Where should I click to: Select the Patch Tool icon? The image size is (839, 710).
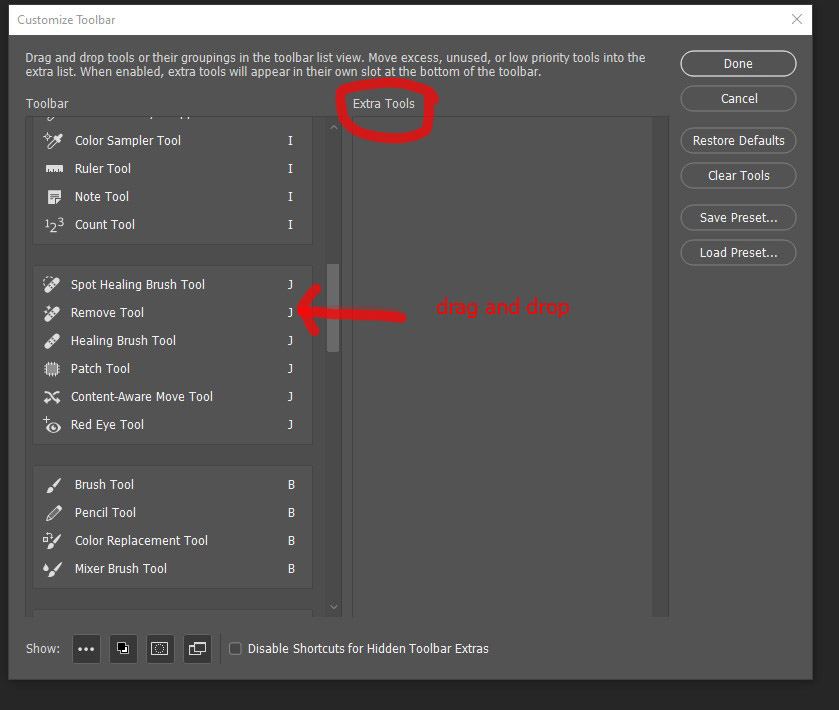52,368
